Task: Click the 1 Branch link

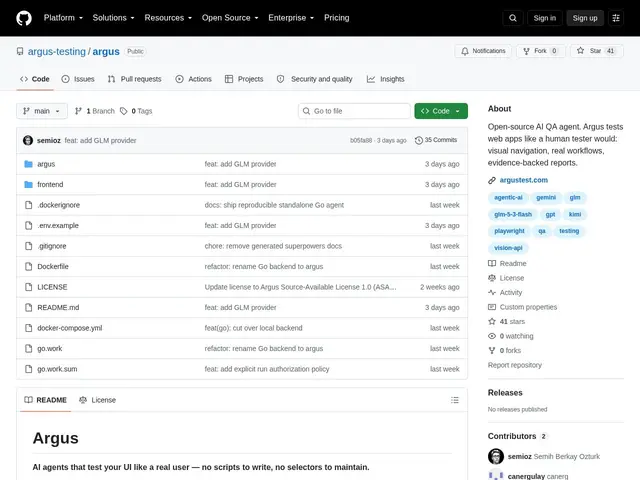Action: click(x=95, y=111)
